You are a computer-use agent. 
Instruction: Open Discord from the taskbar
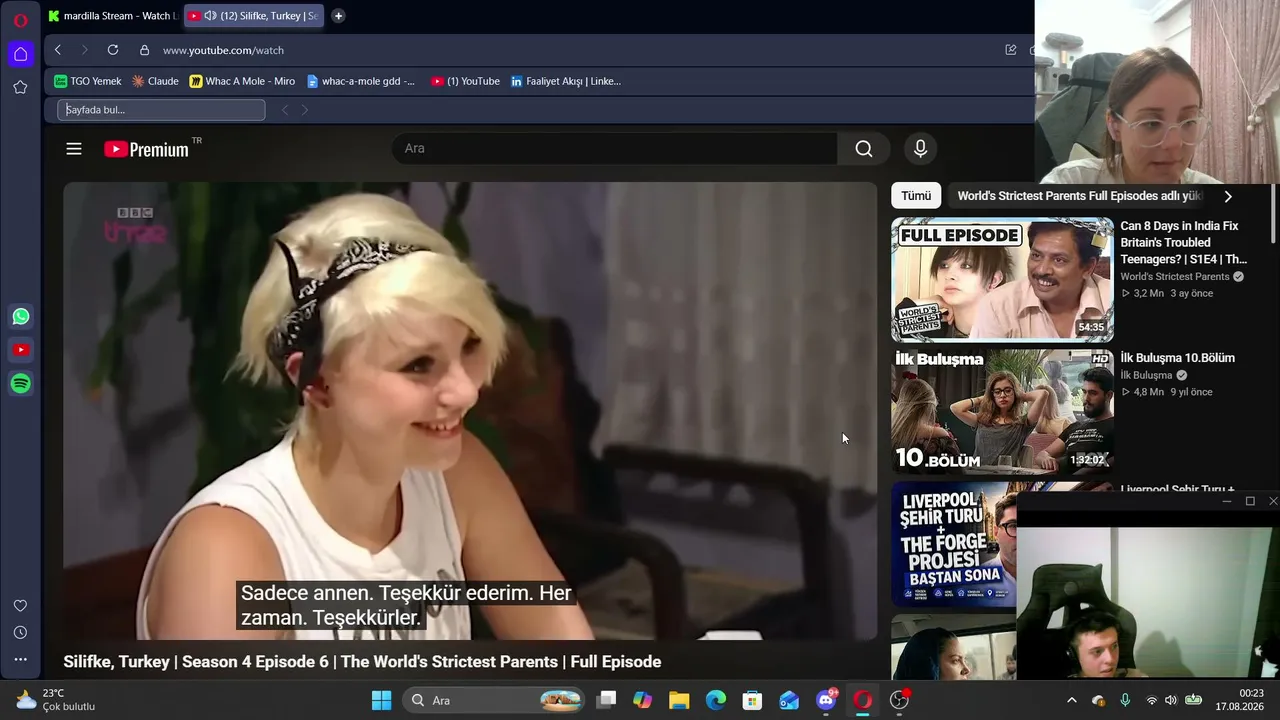click(826, 700)
